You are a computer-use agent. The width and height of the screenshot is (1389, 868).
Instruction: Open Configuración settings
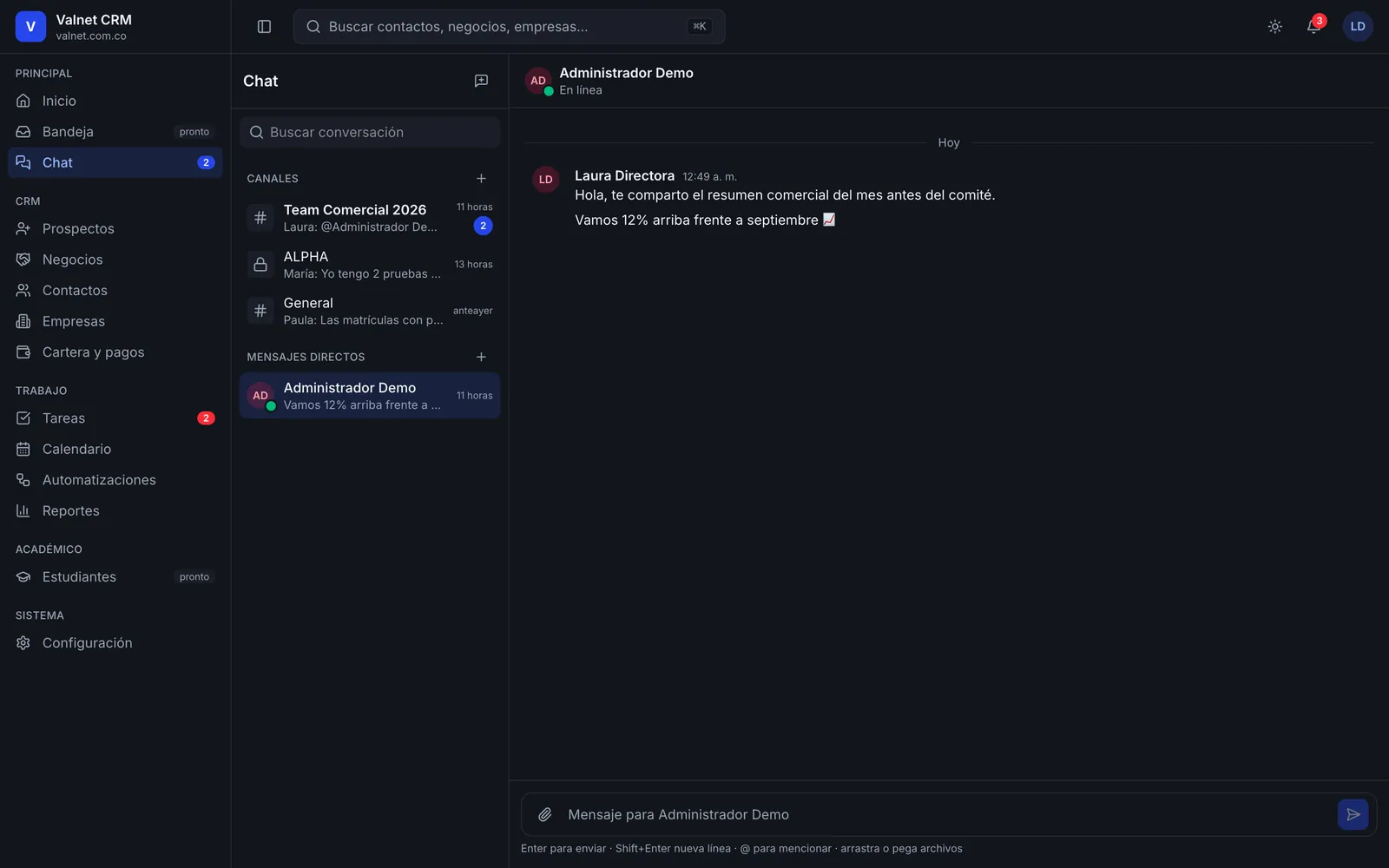(115, 643)
